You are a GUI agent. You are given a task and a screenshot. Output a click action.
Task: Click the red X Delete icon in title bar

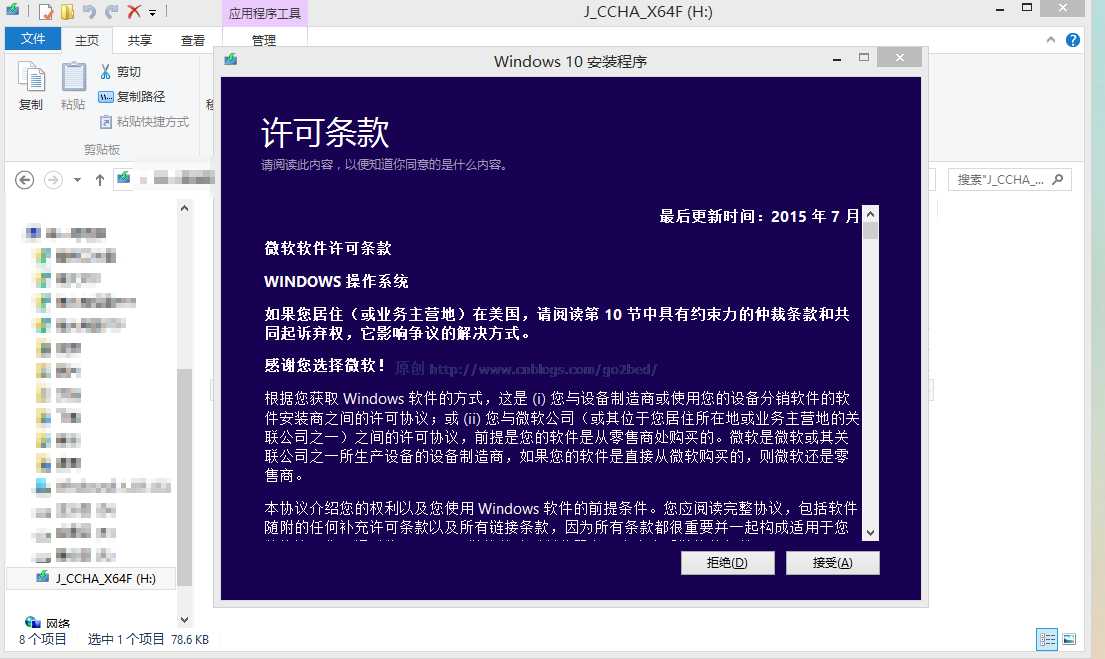pos(134,11)
